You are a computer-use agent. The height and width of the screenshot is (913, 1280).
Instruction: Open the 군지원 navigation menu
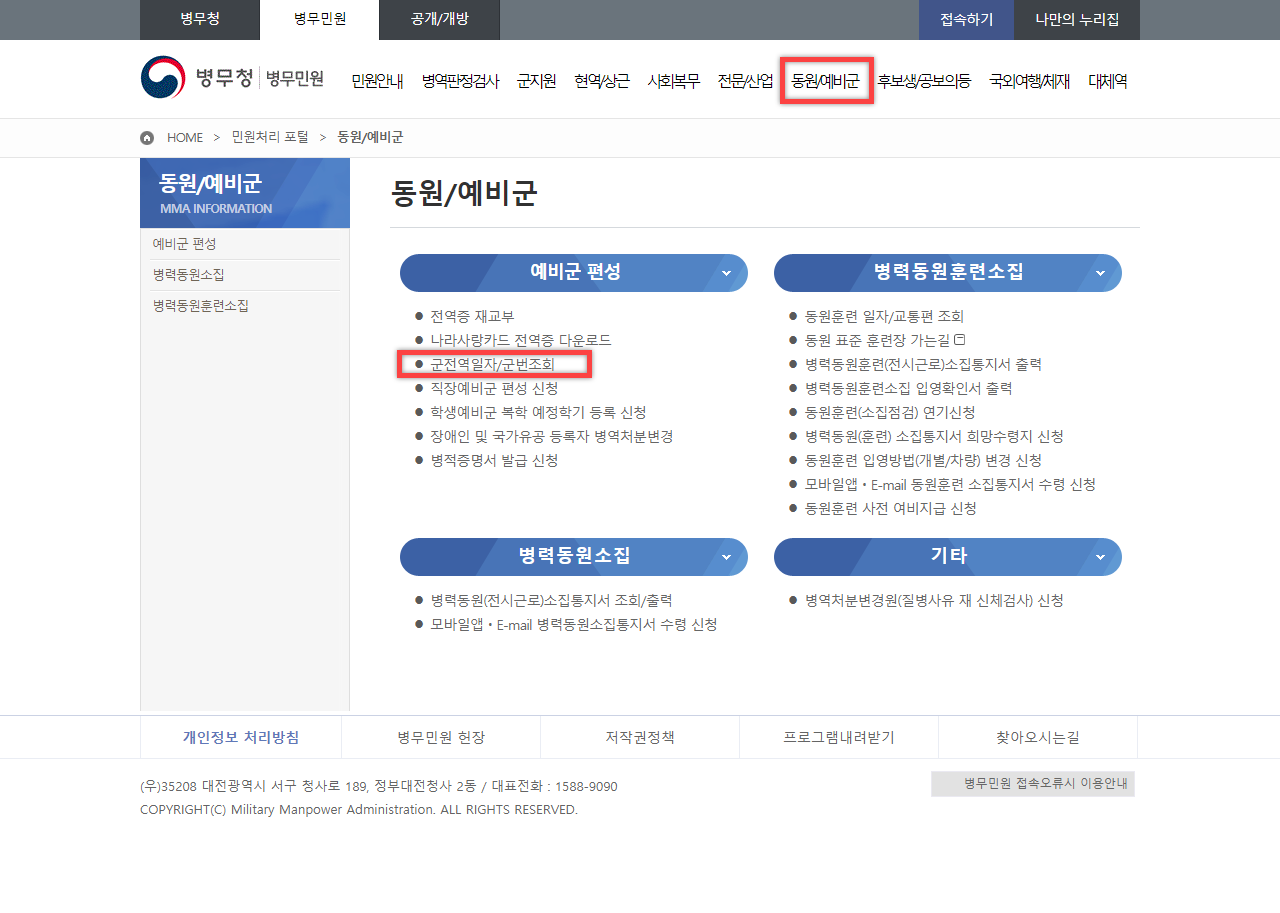pos(536,82)
